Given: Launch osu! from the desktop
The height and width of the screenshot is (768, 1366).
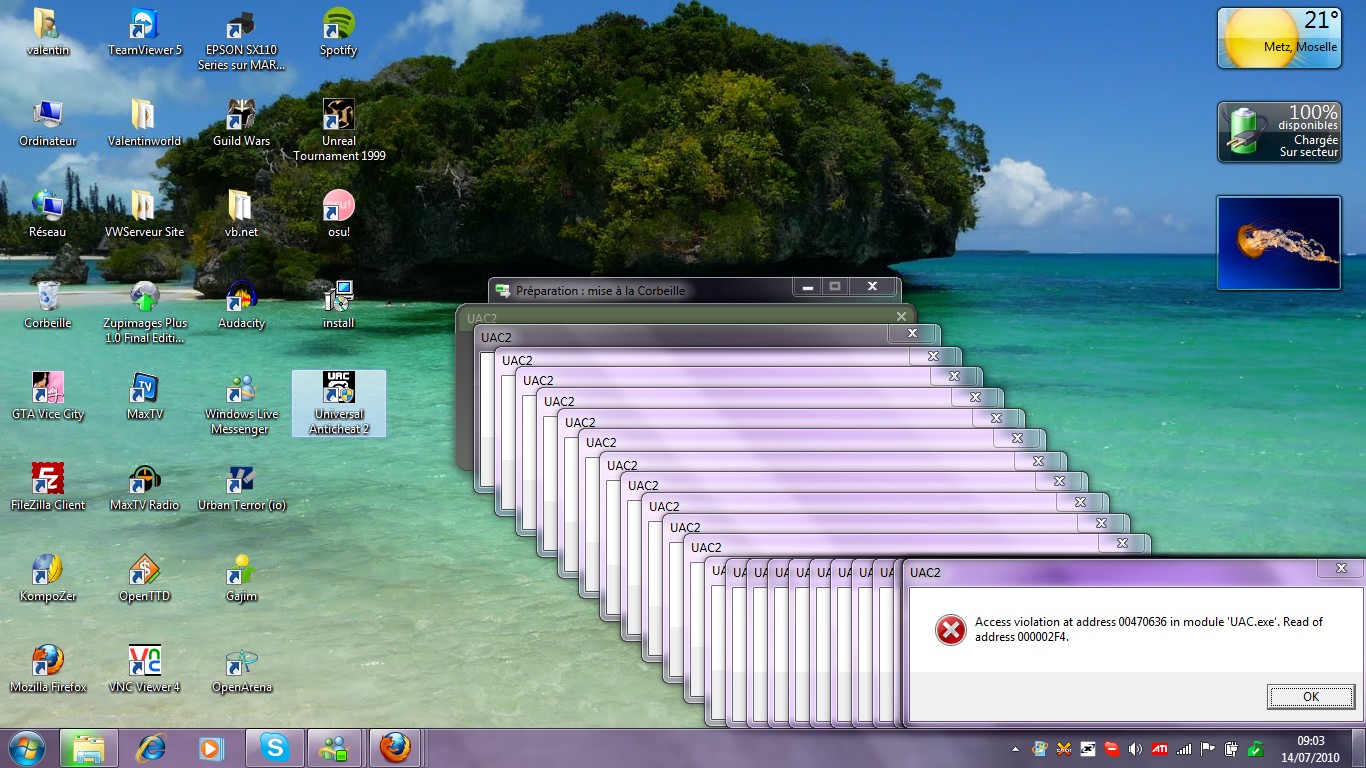Looking at the screenshot, I should click(339, 214).
